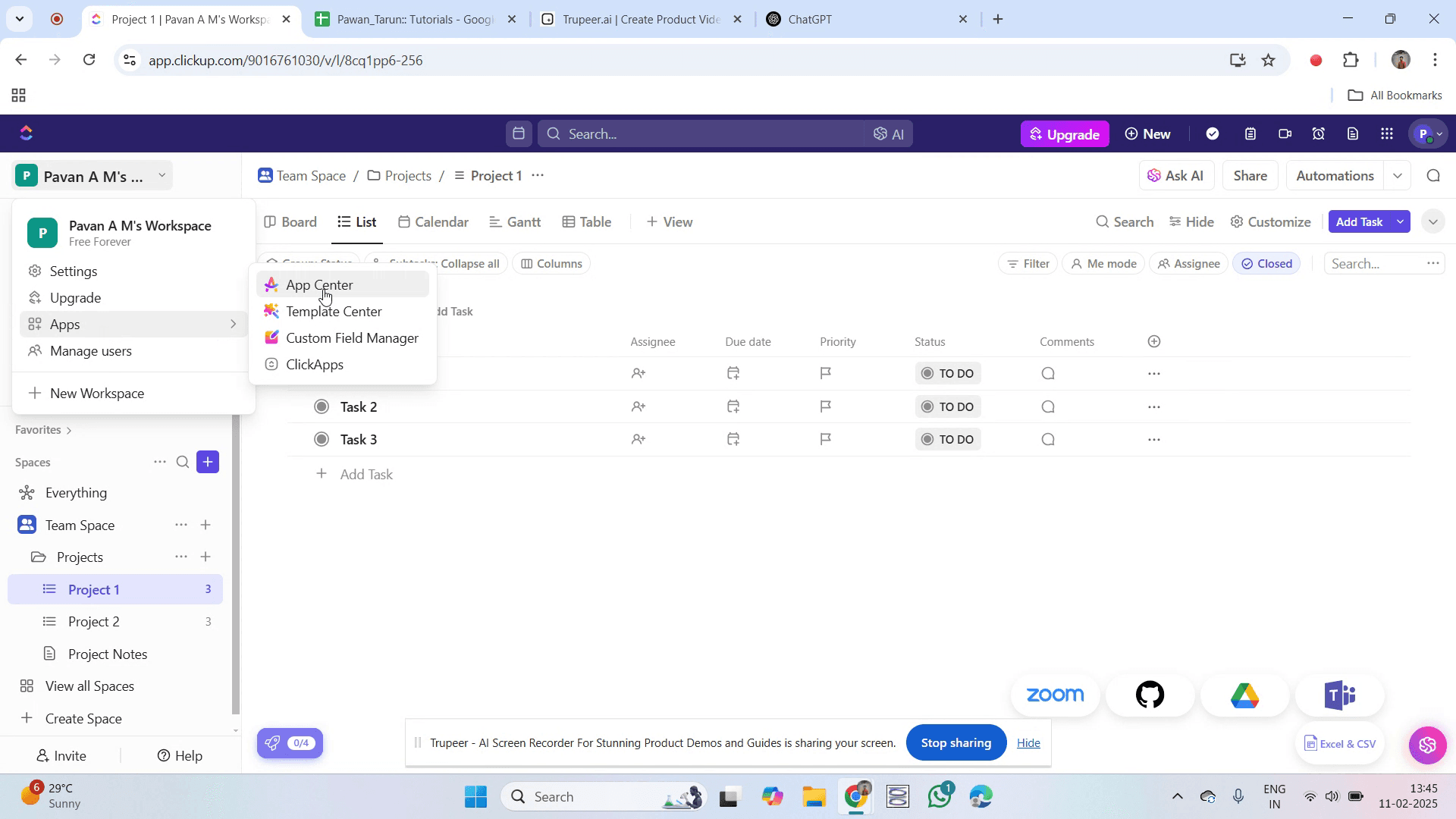Open the calendar icon beside search bar
Screen dimensions: 1456x819
pos(519,134)
